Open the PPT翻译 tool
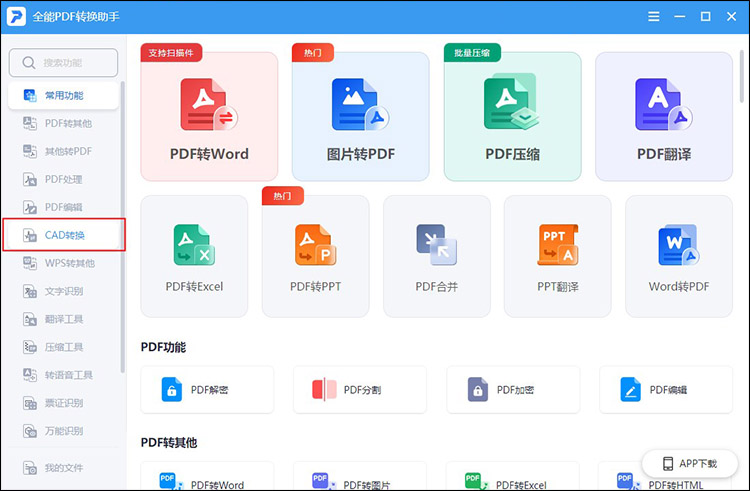Screen dimensions: 750x491 click(558, 256)
